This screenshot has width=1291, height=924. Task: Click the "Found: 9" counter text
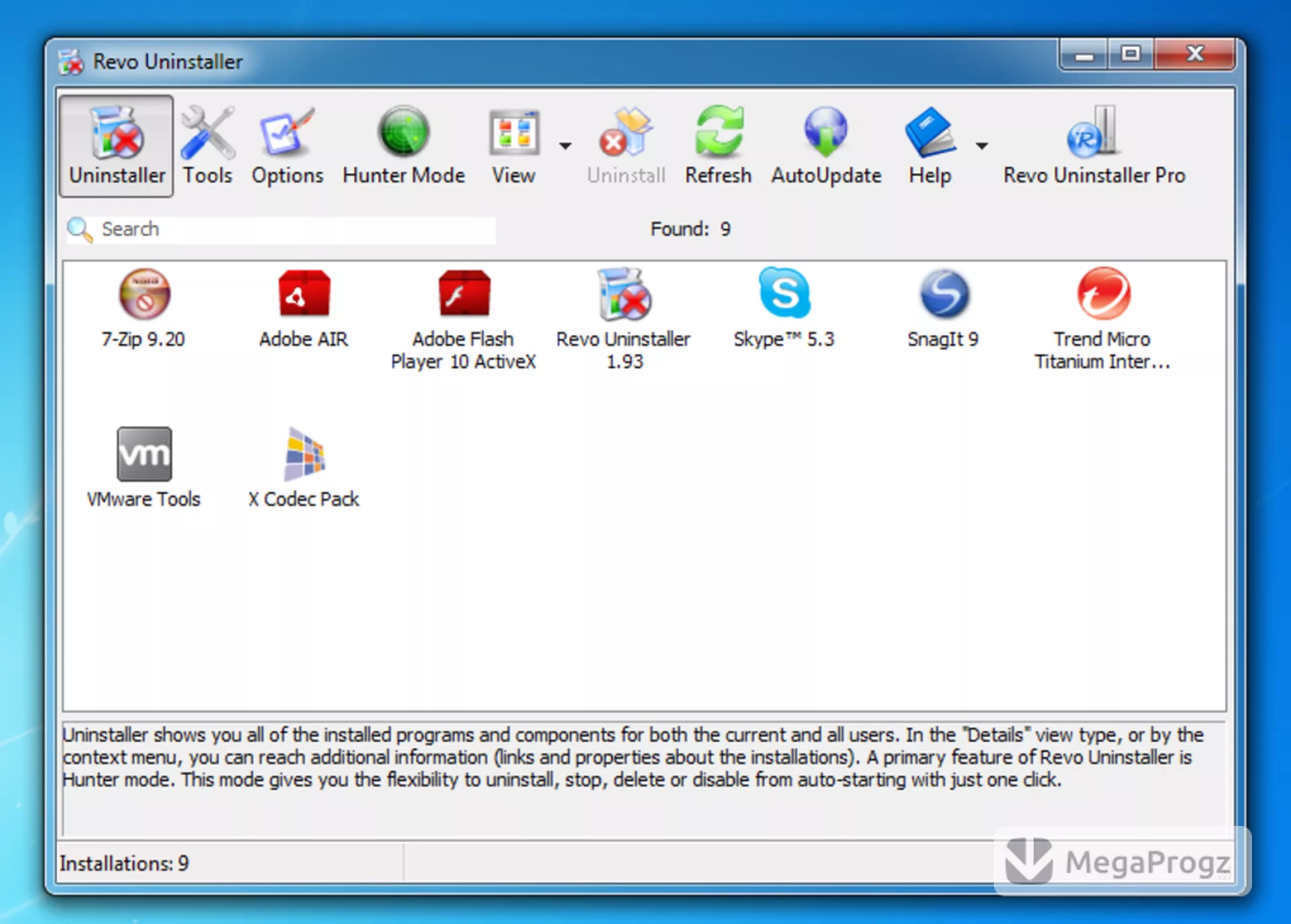[691, 229]
